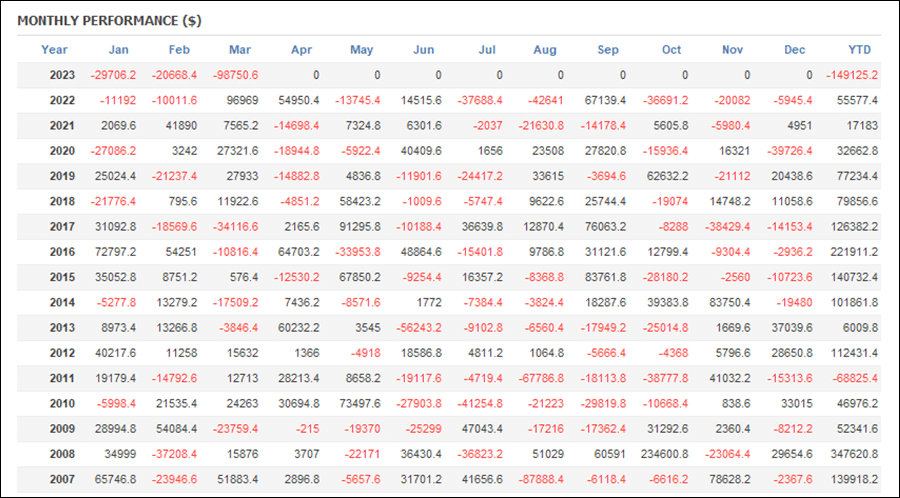Screen dimensions: 900x498
Task: Click the Dec column header
Action: point(795,50)
